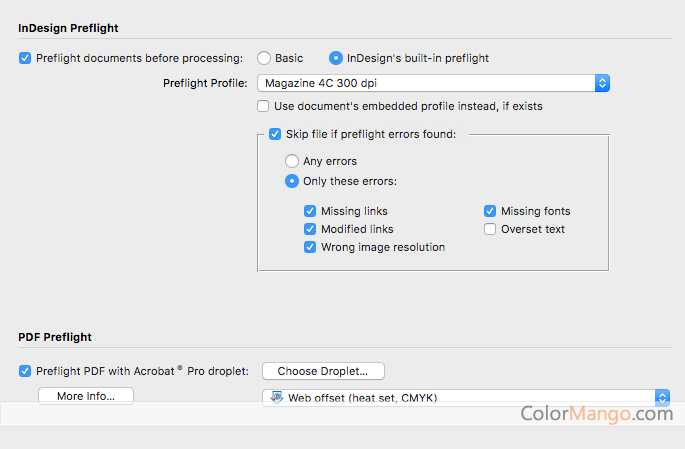685x449 pixels.
Task: Toggle Preflight PDF with Acrobat Pro droplet
Action: pos(25,371)
